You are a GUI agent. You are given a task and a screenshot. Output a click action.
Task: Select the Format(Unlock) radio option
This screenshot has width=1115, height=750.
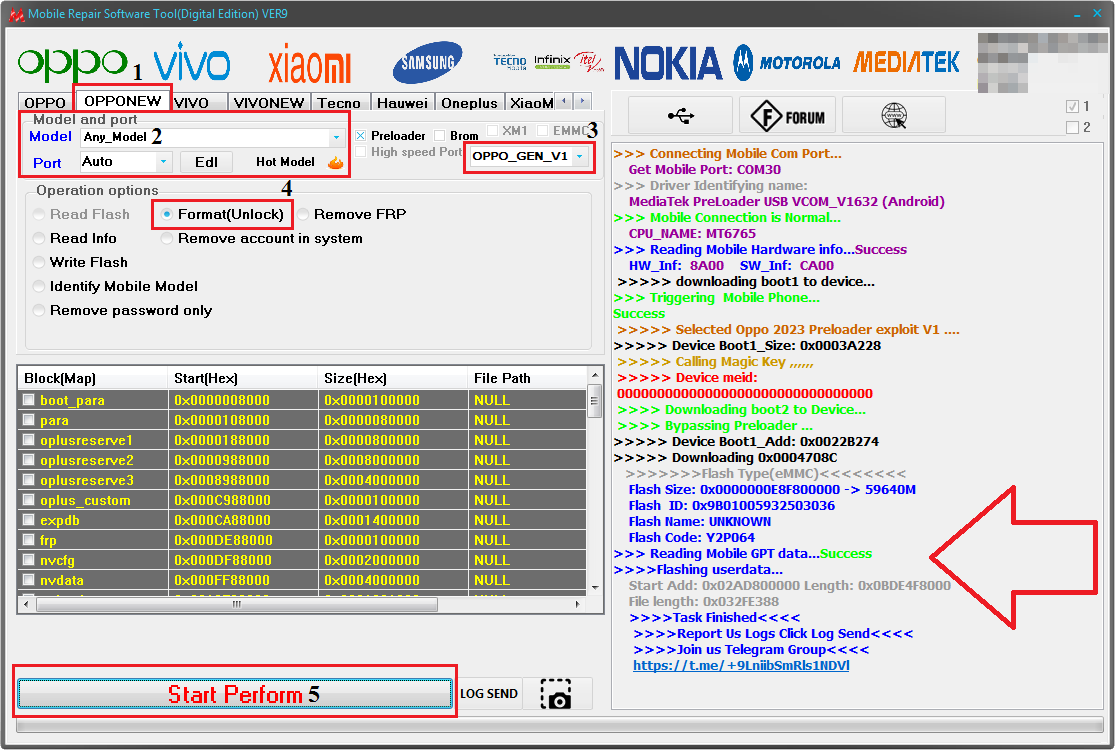point(167,214)
